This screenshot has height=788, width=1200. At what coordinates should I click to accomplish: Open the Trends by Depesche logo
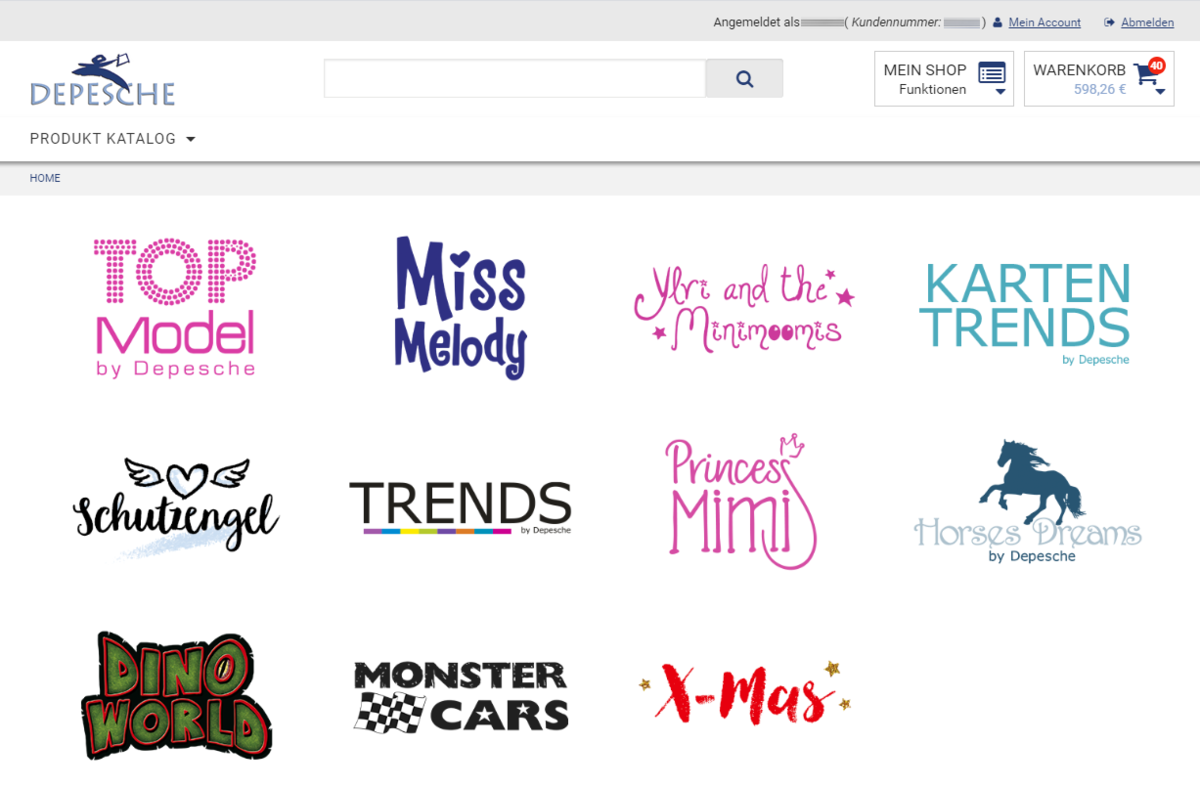[460, 508]
